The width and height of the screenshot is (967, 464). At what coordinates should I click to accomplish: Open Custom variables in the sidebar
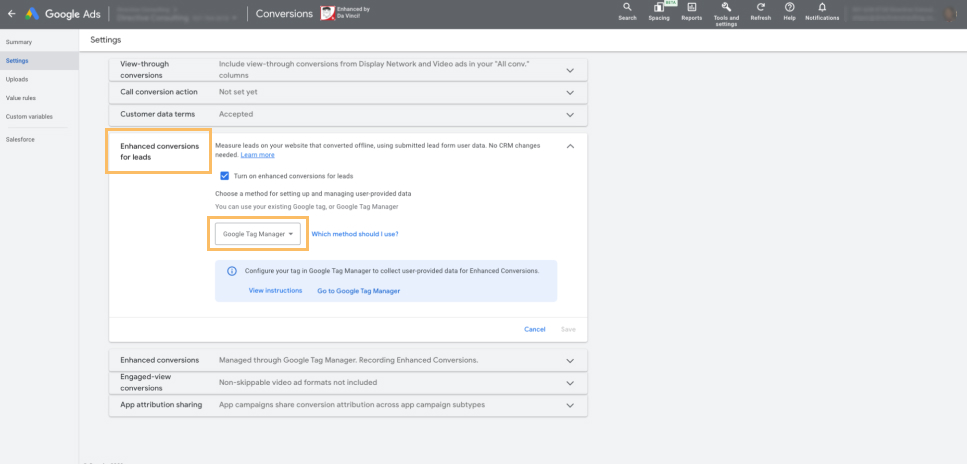29,117
